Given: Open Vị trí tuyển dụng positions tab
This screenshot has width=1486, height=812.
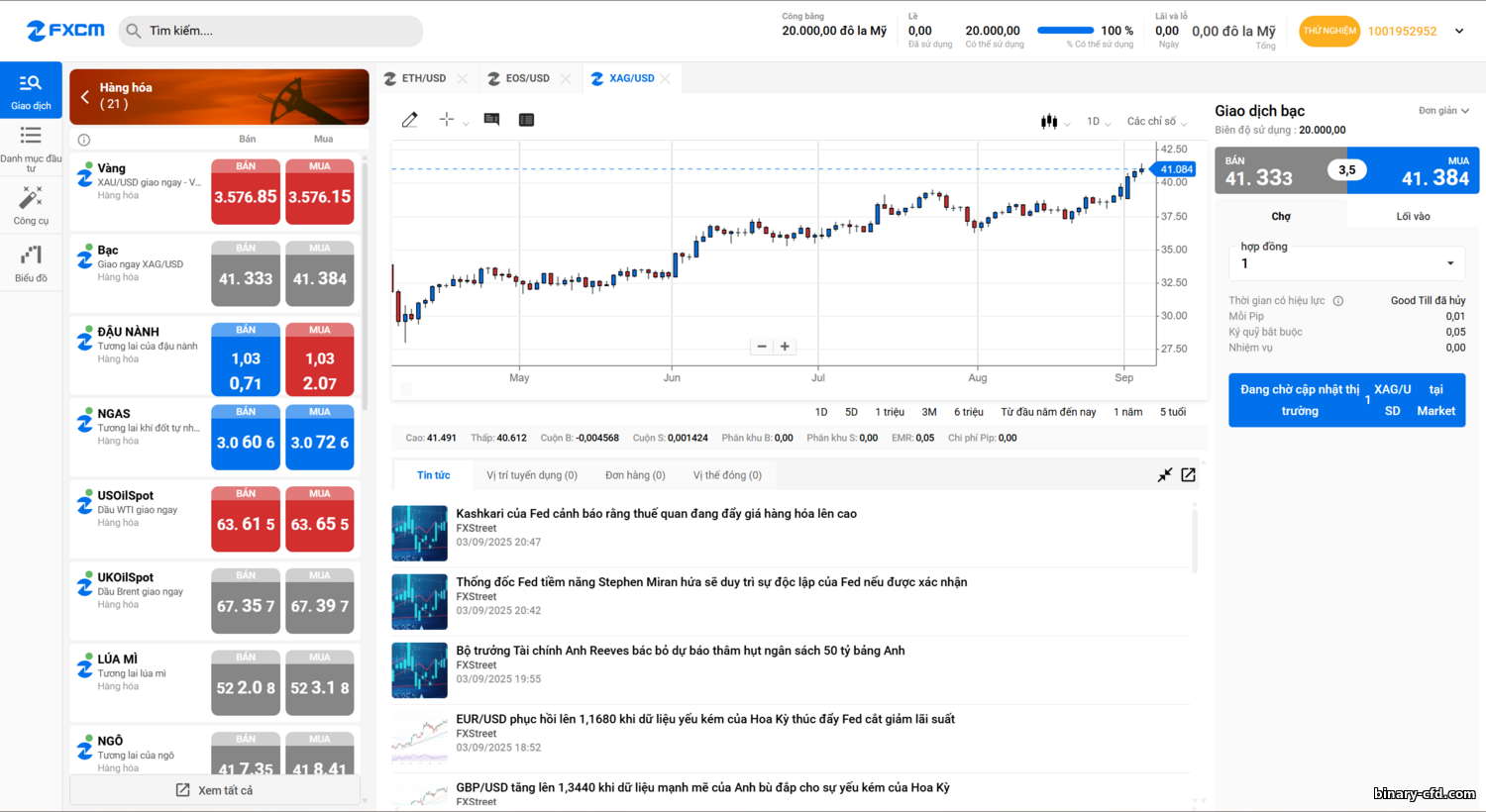Looking at the screenshot, I should click(531, 475).
